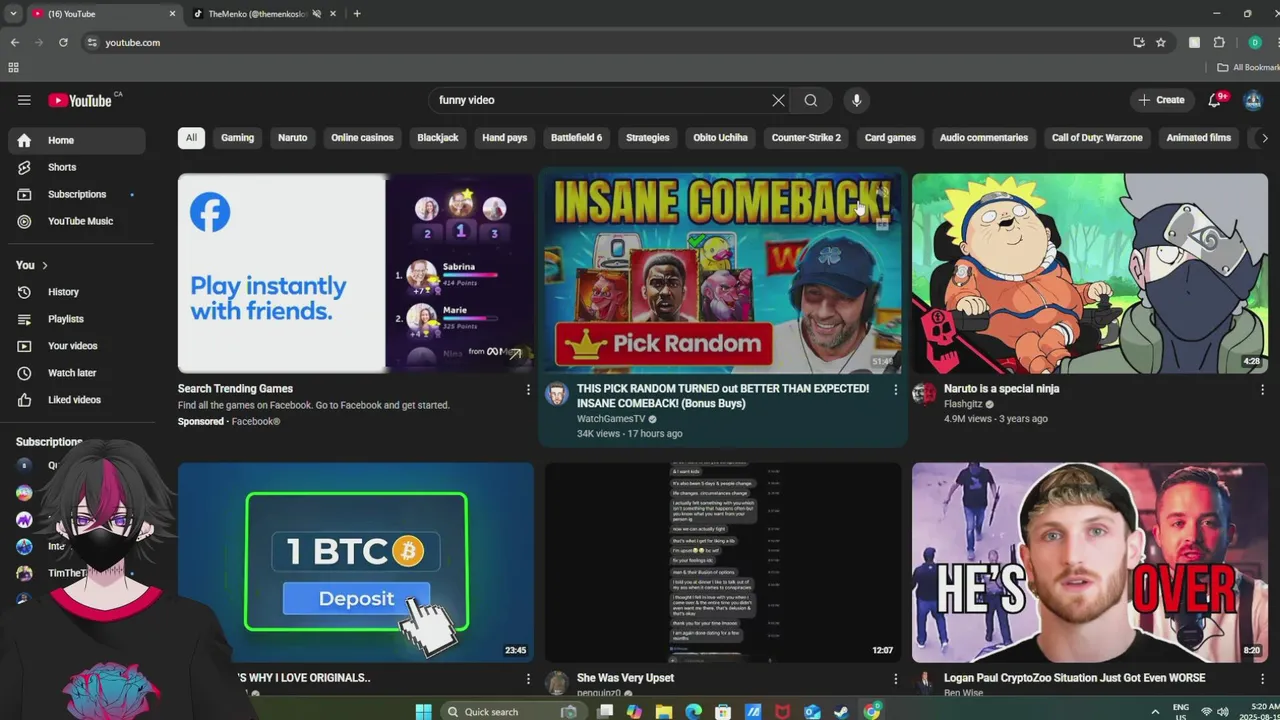Screen dimensions: 1280x720
Task: Select the Online casinos chip
Action: point(362,138)
